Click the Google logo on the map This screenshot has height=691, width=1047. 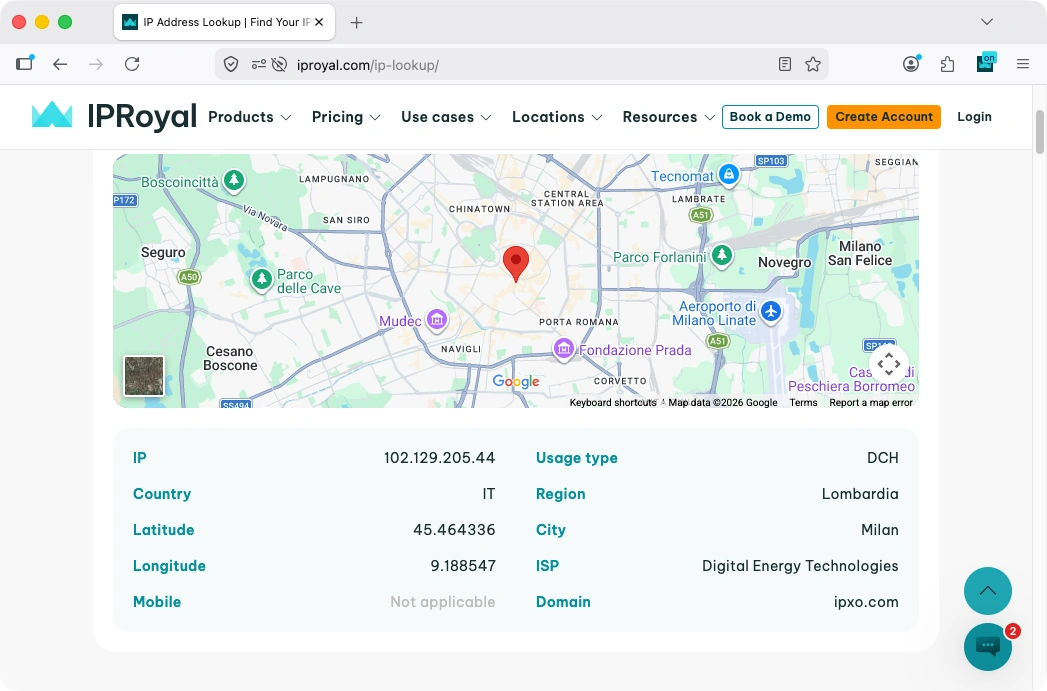point(515,381)
